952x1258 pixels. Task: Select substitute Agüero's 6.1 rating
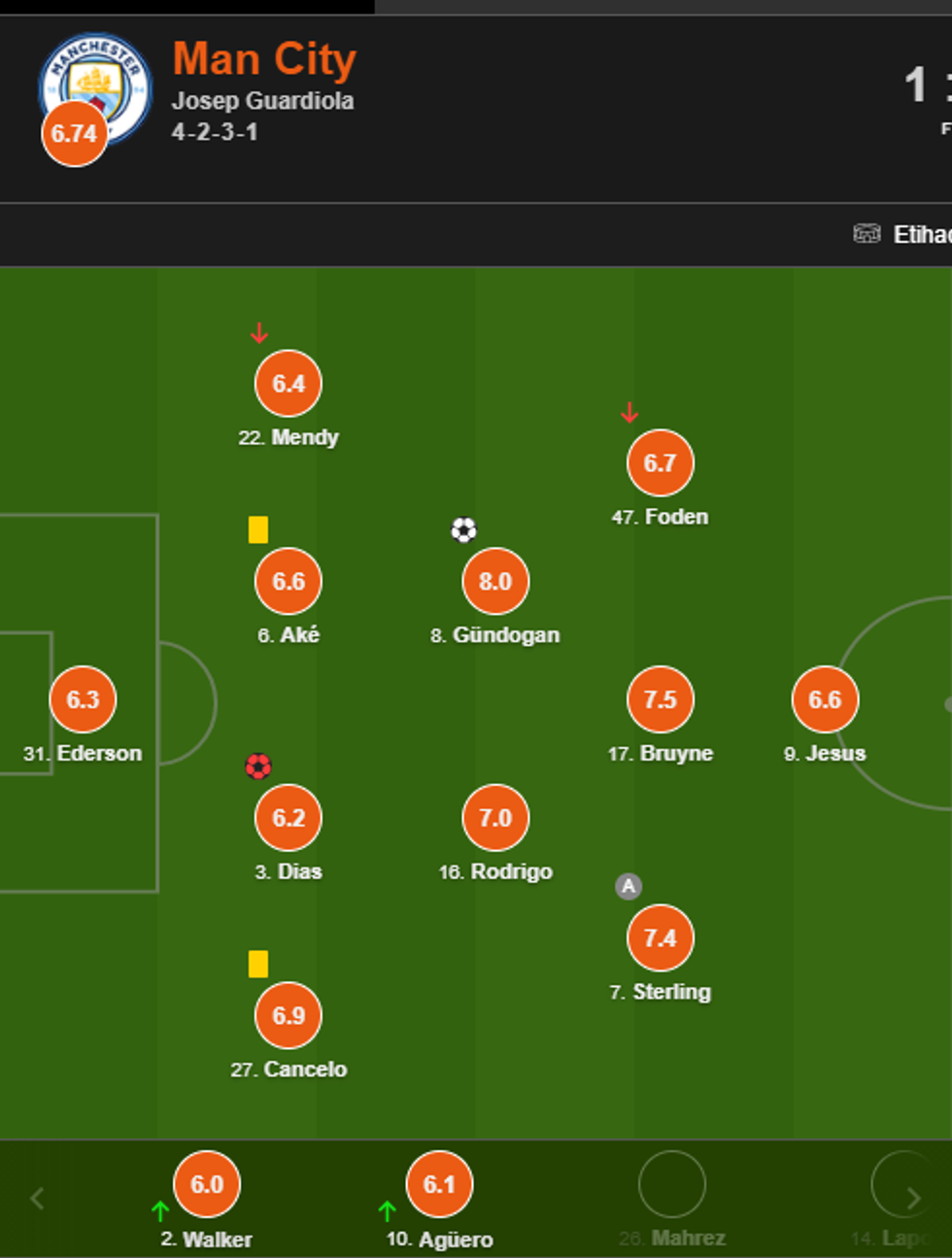pos(439,1184)
